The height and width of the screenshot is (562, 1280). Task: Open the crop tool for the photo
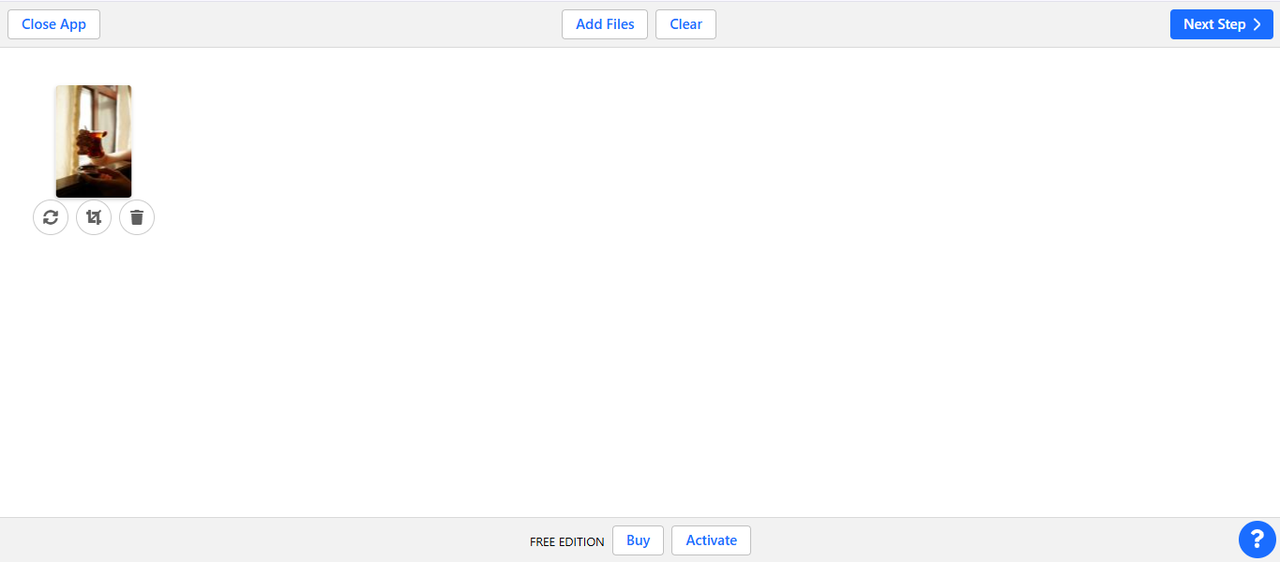point(94,217)
